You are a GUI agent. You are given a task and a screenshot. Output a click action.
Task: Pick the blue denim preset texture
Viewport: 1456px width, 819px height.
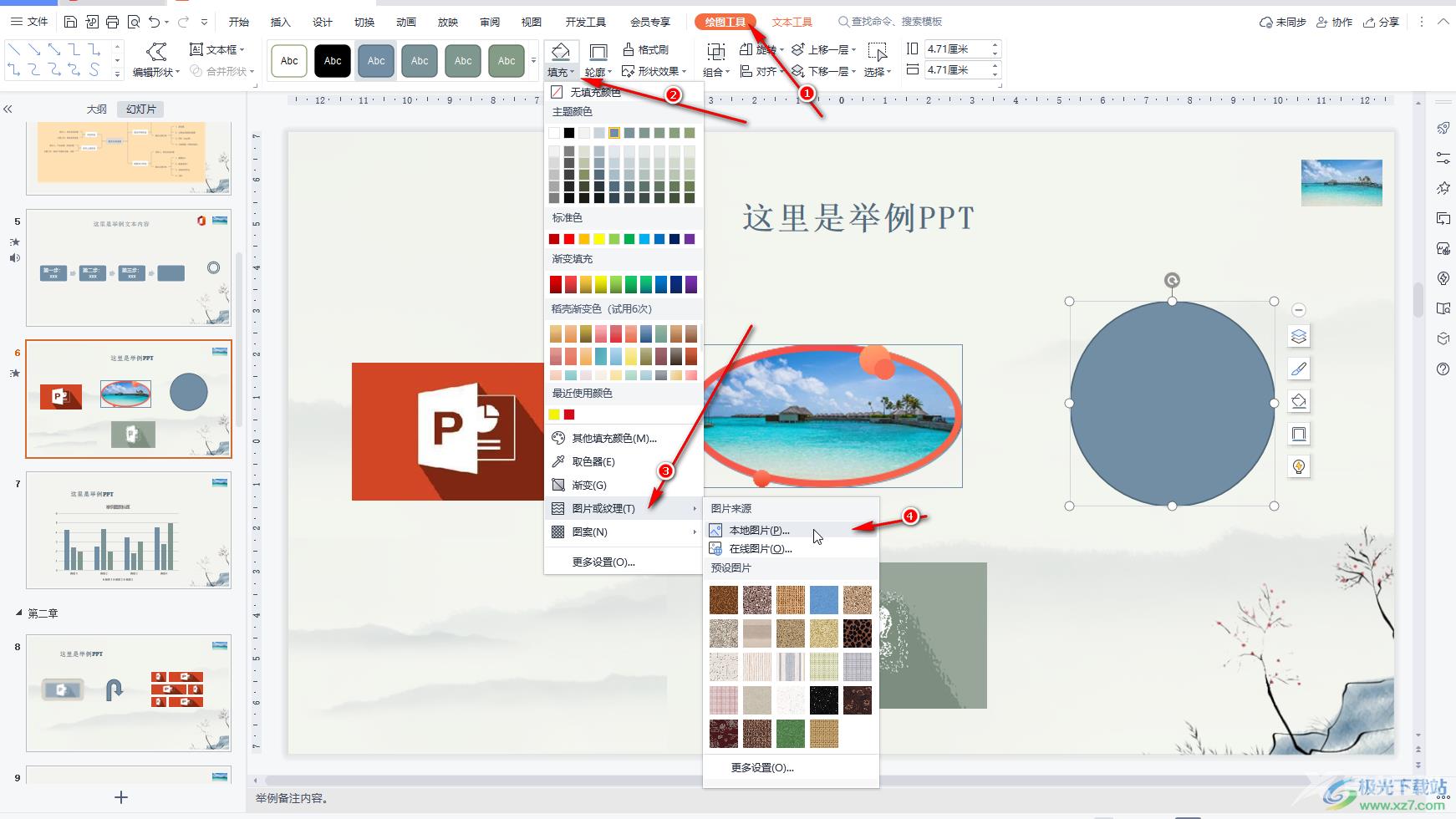(823, 599)
